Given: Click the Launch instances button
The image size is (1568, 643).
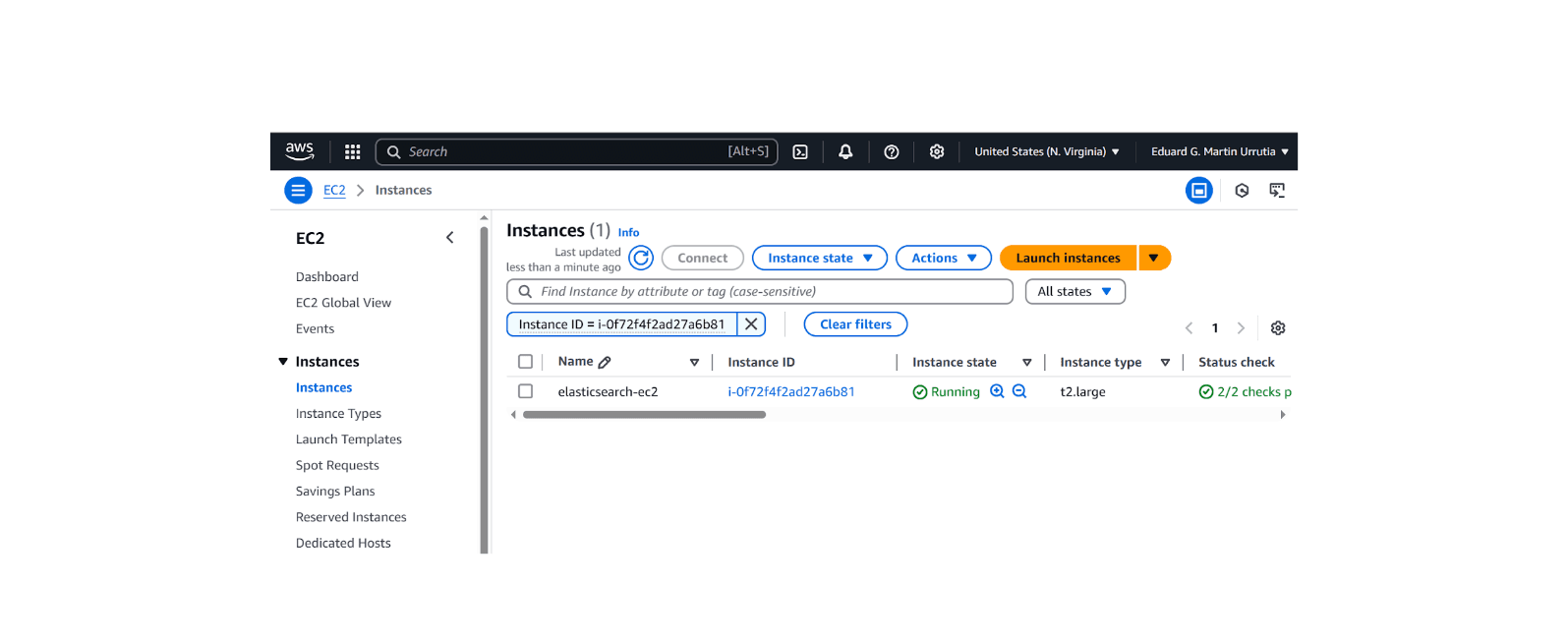Looking at the screenshot, I should pos(1068,259).
